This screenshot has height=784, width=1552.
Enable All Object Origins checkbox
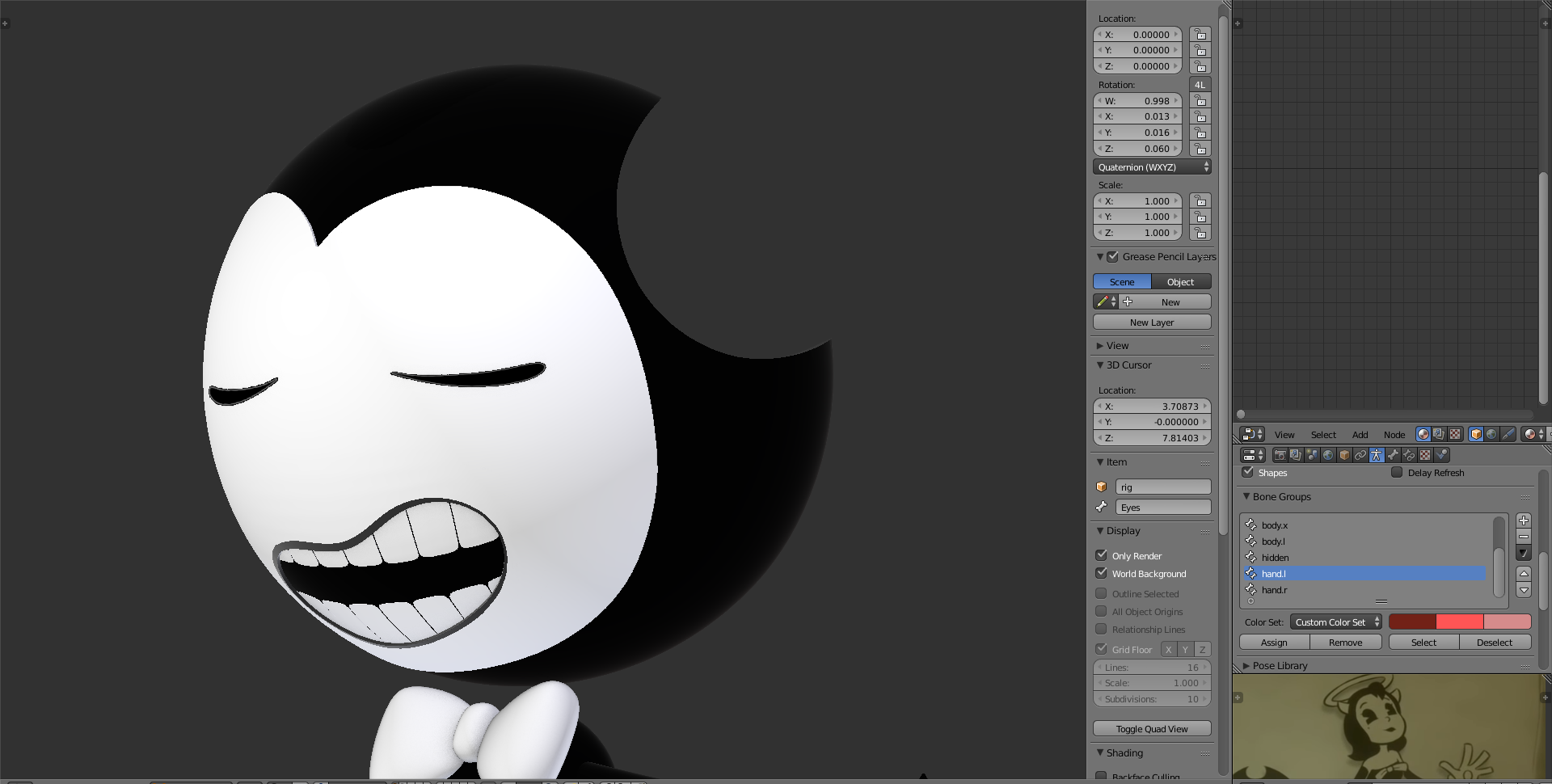(x=1101, y=611)
